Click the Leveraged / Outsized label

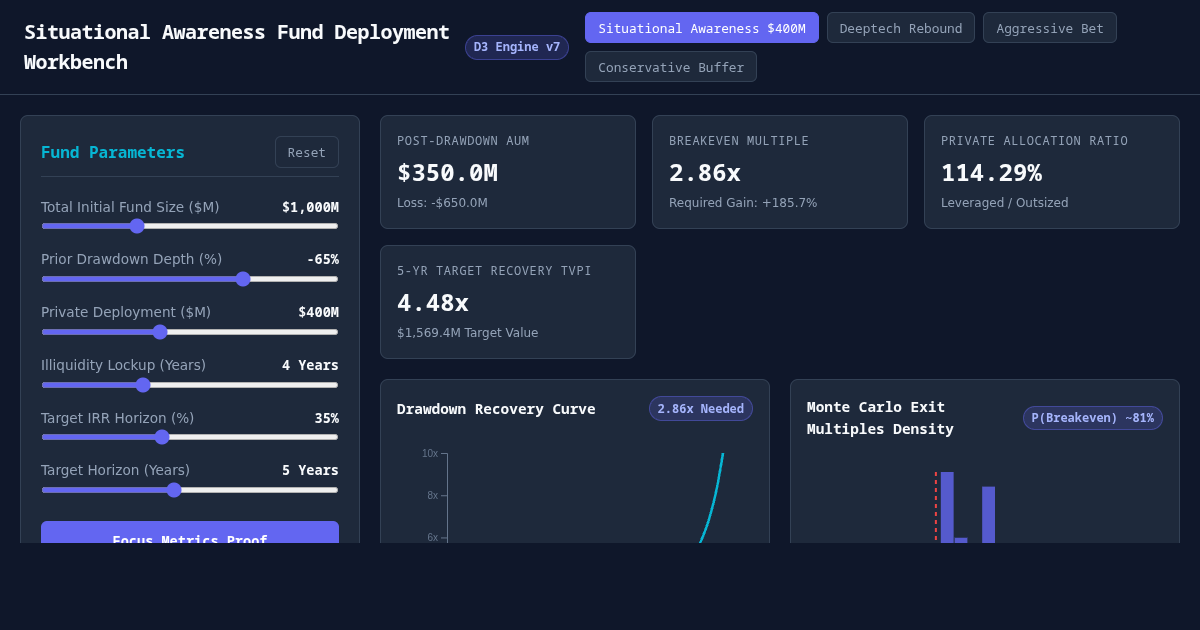pos(1005,203)
